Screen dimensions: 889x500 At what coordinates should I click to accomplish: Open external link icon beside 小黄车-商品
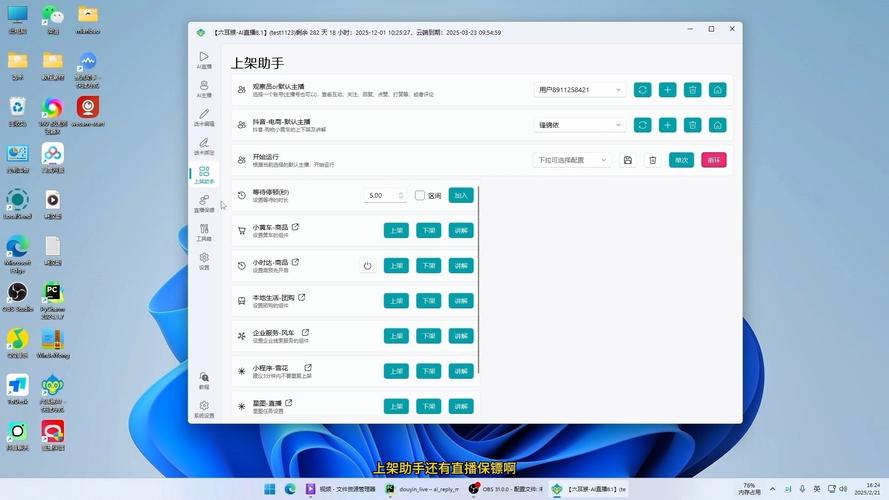(x=295, y=227)
